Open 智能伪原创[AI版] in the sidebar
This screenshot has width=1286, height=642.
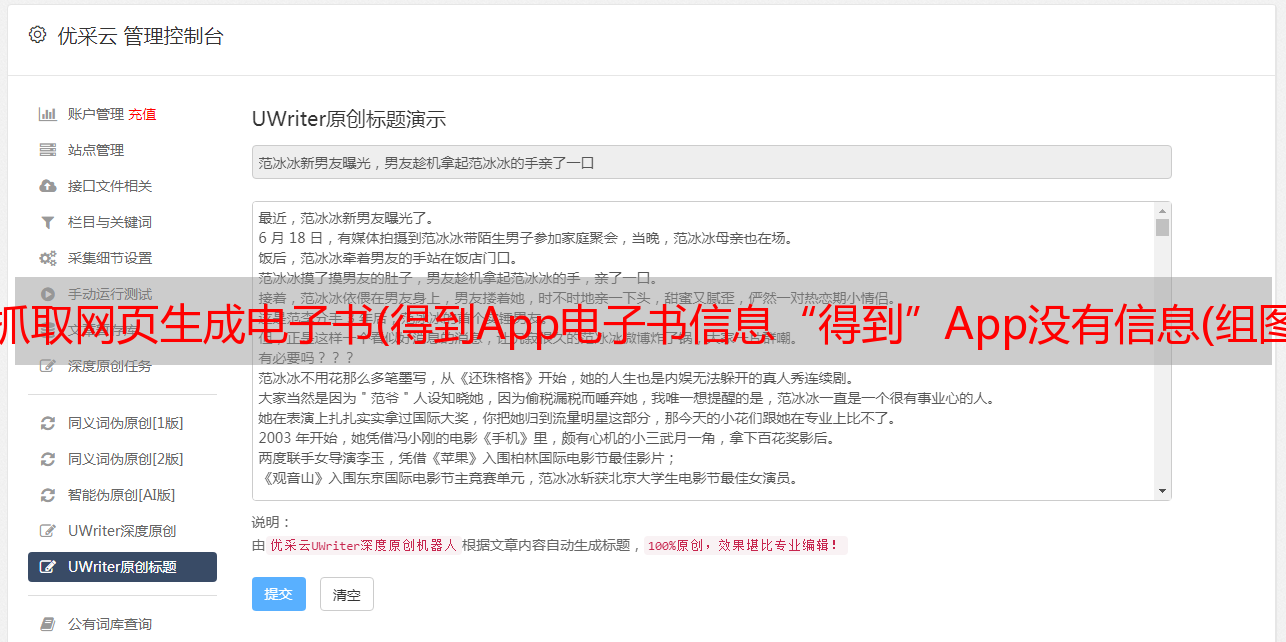(122, 495)
